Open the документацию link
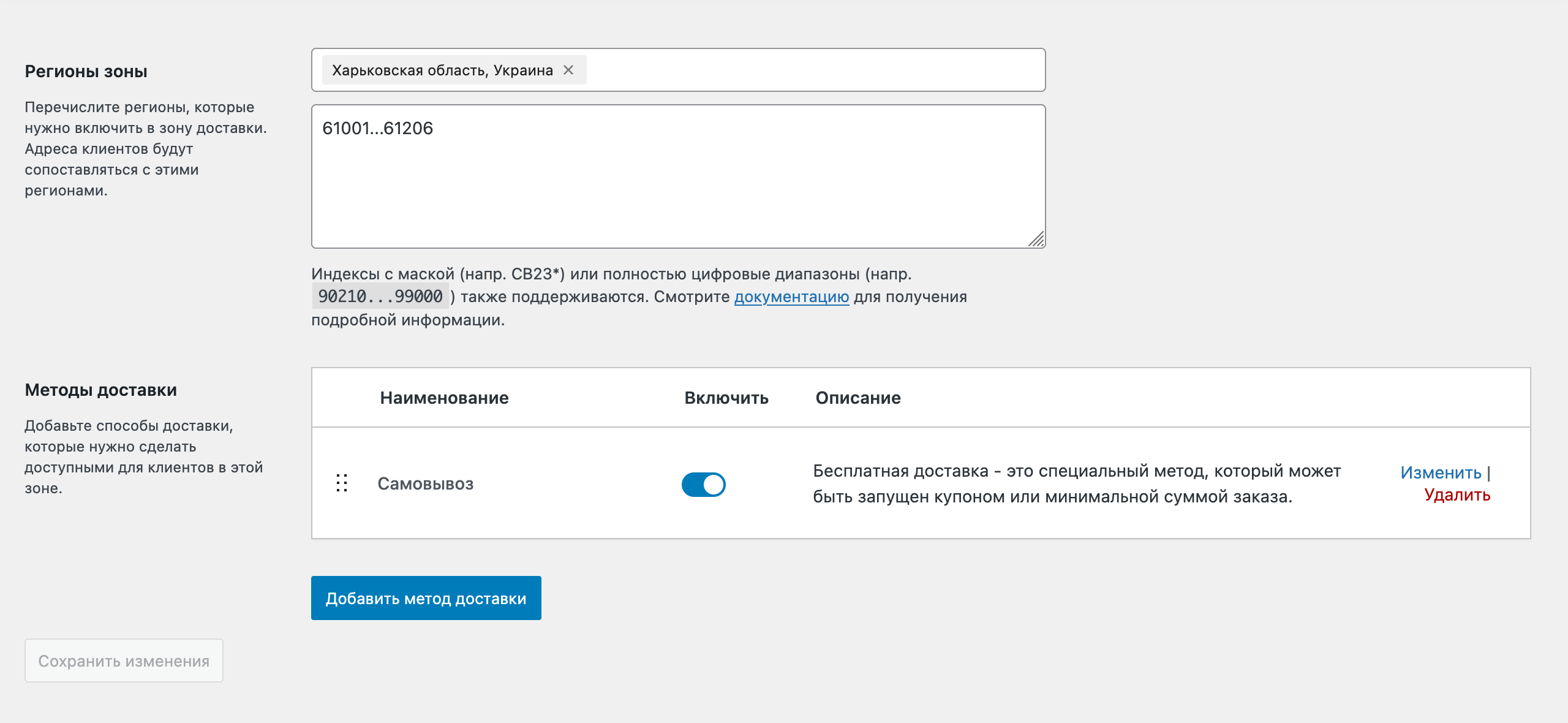The height and width of the screenshot is (723, 1568). (791, 297)
